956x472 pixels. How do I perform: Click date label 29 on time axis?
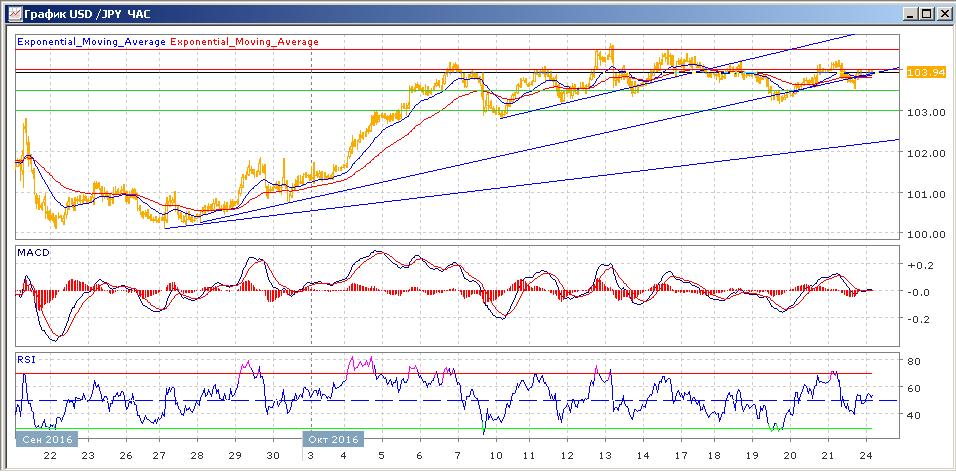coord(237,456)
